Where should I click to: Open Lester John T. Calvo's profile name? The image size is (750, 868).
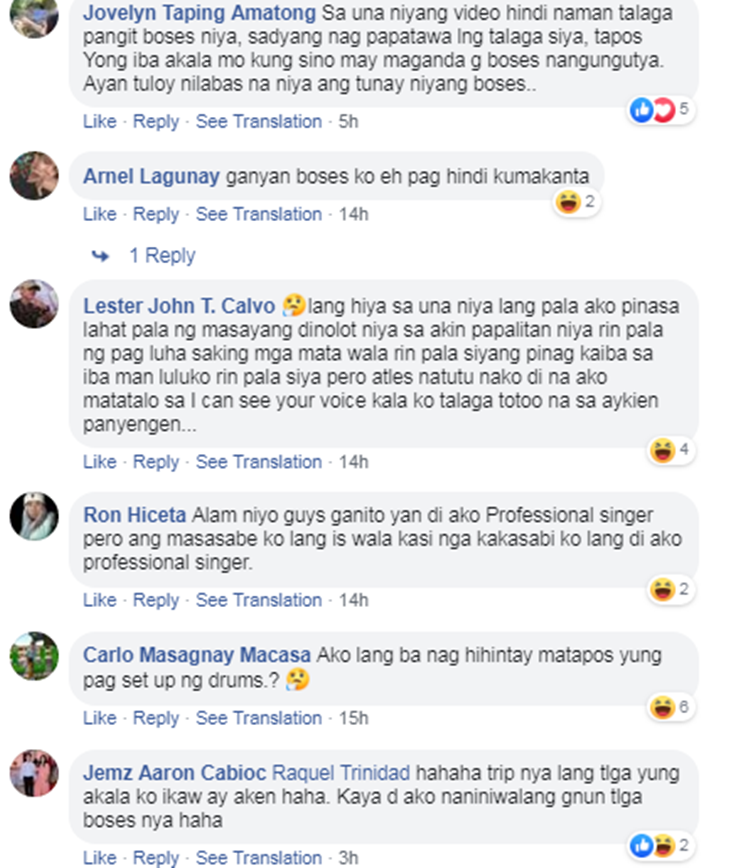(x=179, y=306)
